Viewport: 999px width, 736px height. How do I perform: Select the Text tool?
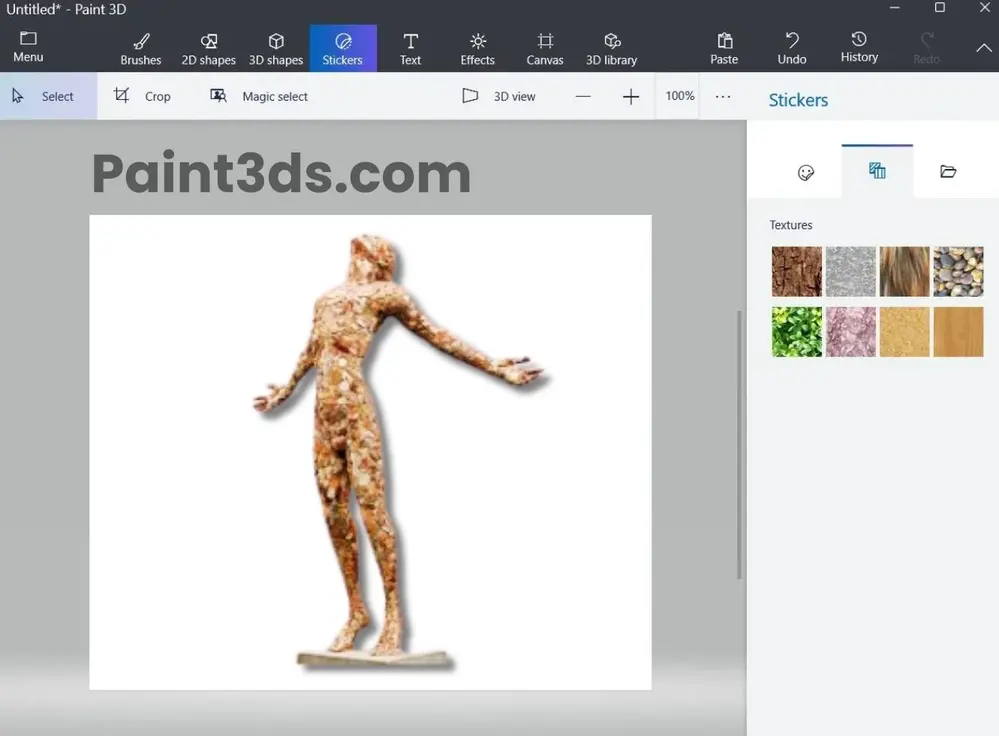(410, 47)
